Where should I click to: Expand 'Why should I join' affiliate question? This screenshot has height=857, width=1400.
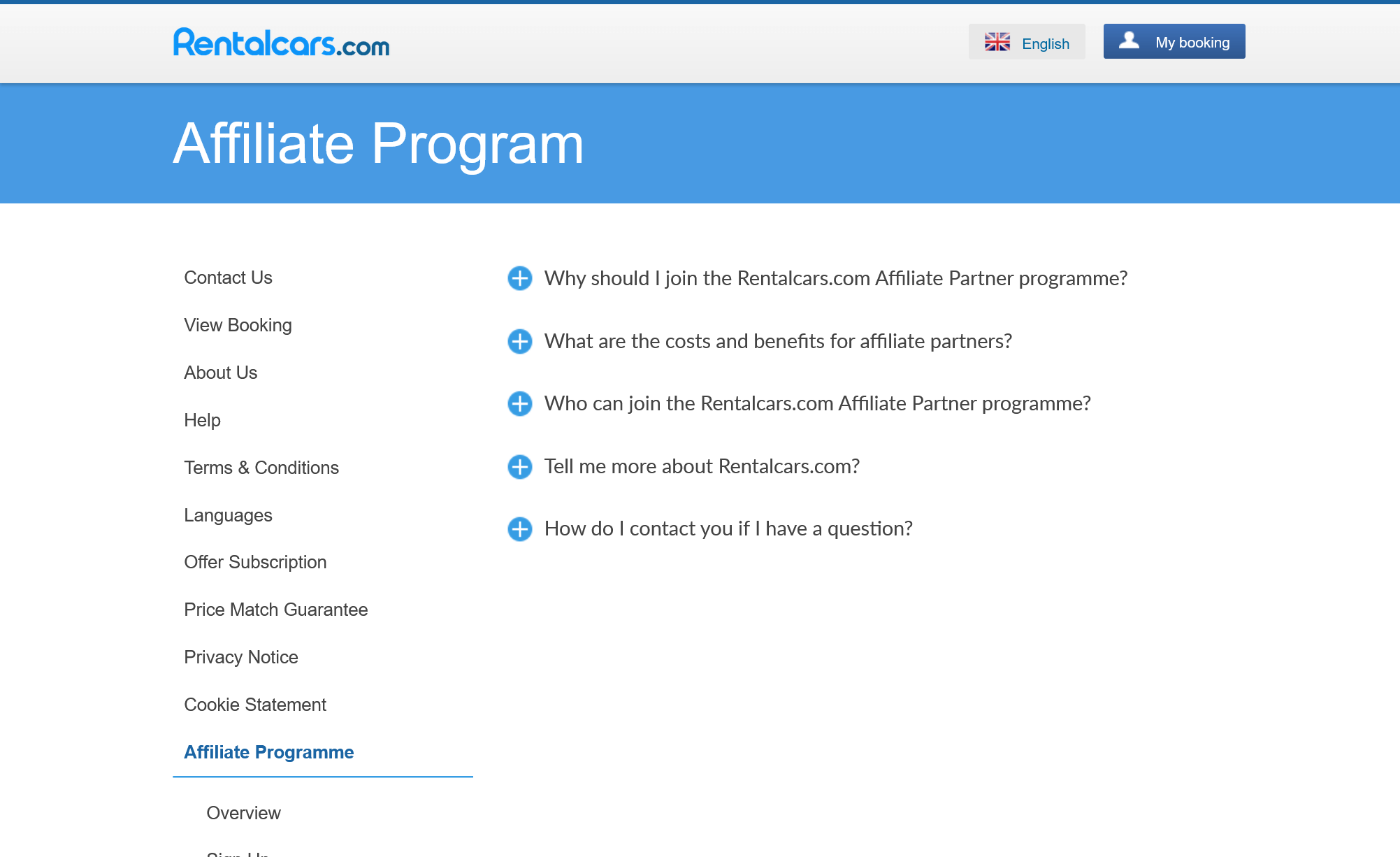[520, 278]
